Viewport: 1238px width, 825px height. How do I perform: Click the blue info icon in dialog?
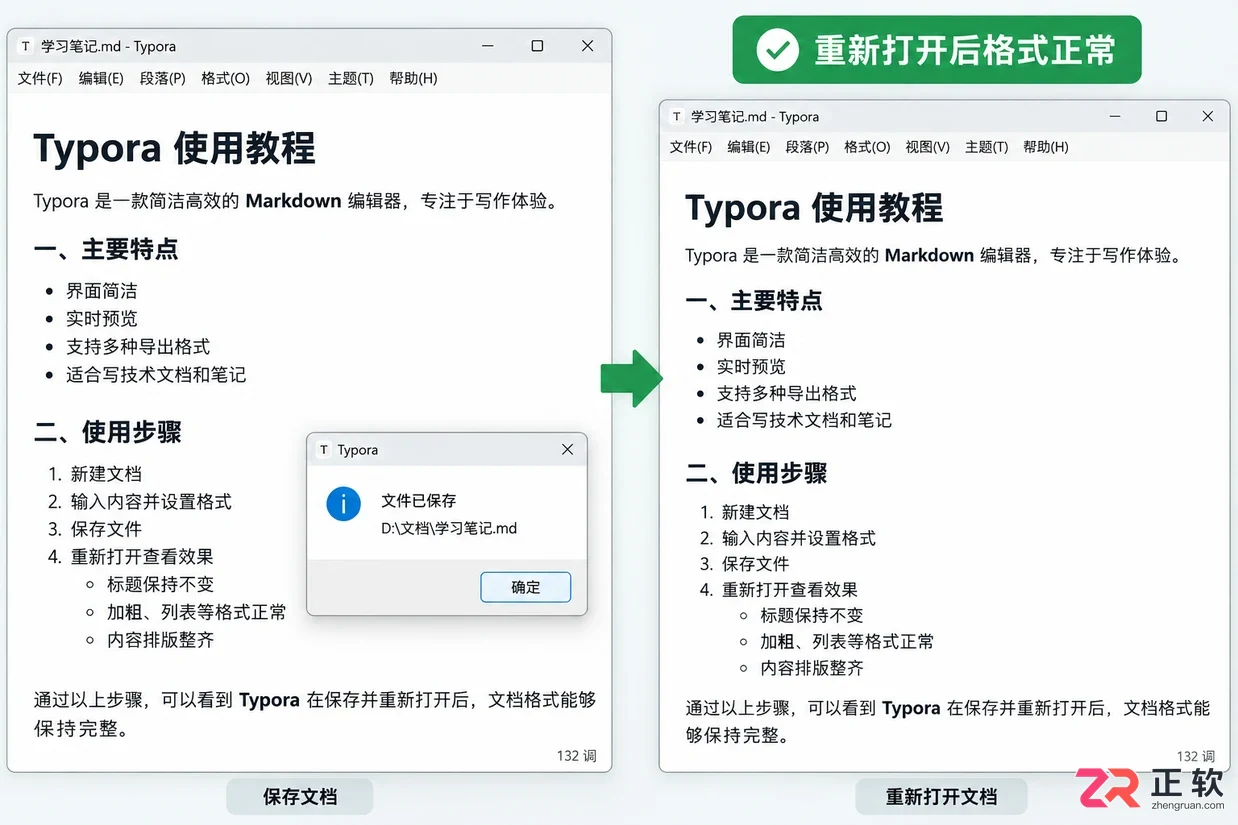point(343,504)
